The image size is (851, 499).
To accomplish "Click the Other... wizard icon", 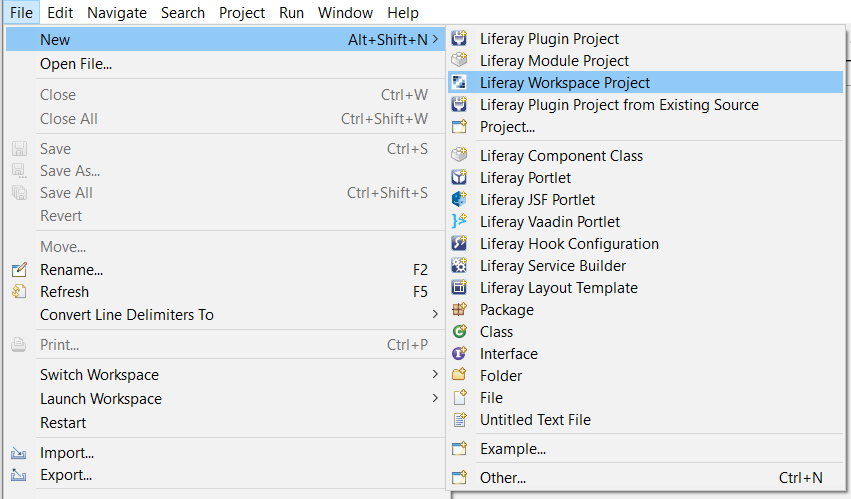I will click(459, 477).
